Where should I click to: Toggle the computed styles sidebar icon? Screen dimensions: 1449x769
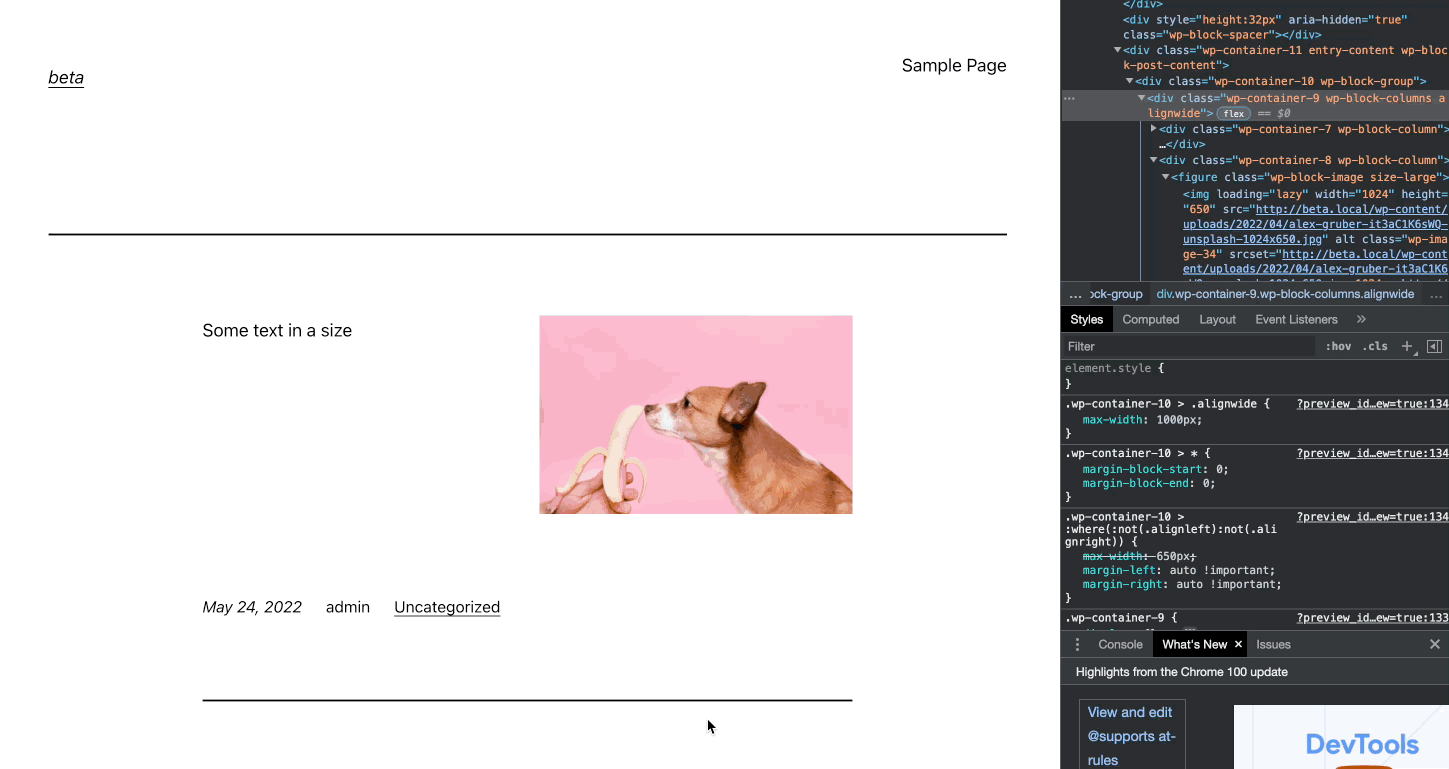(1434, 346)
